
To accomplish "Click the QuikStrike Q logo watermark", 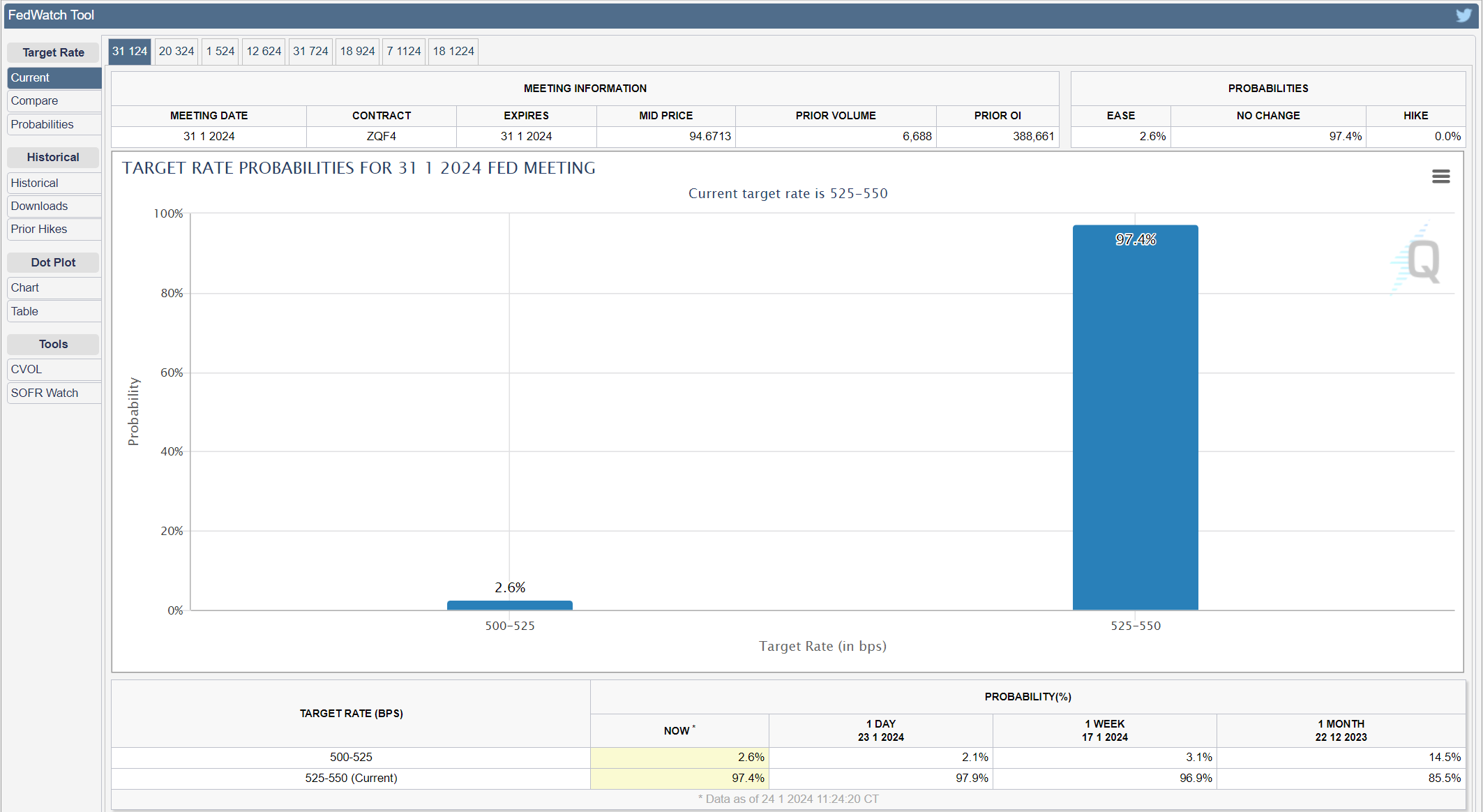I will coord(1420,261).
